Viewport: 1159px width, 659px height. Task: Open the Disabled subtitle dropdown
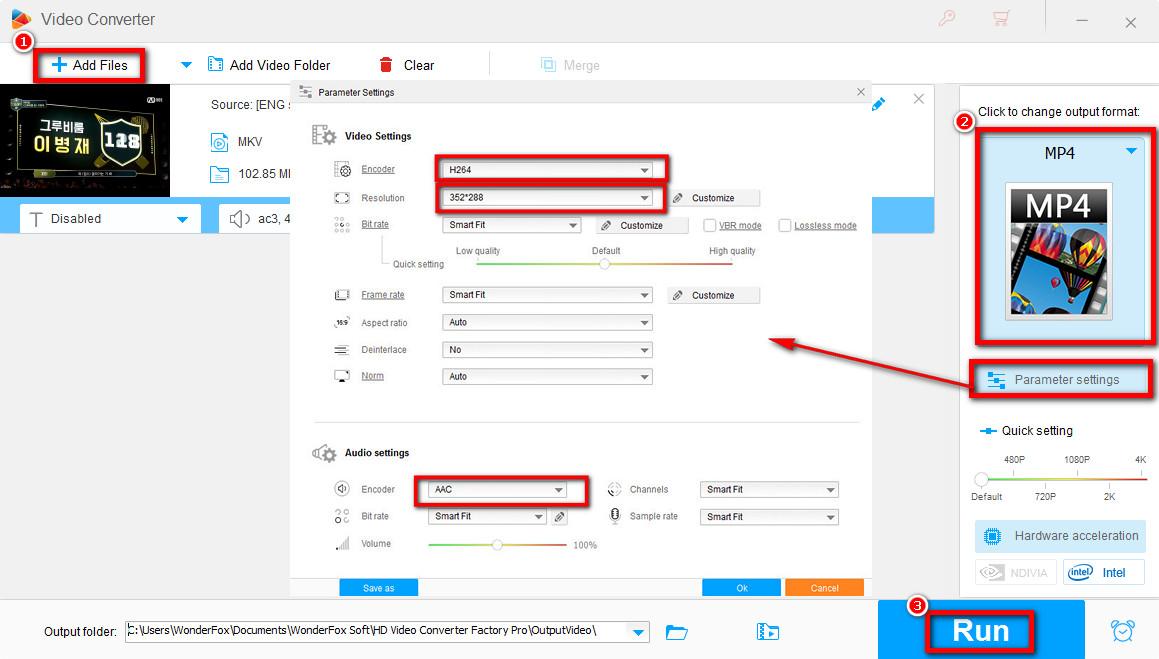(x=110, y=219)
